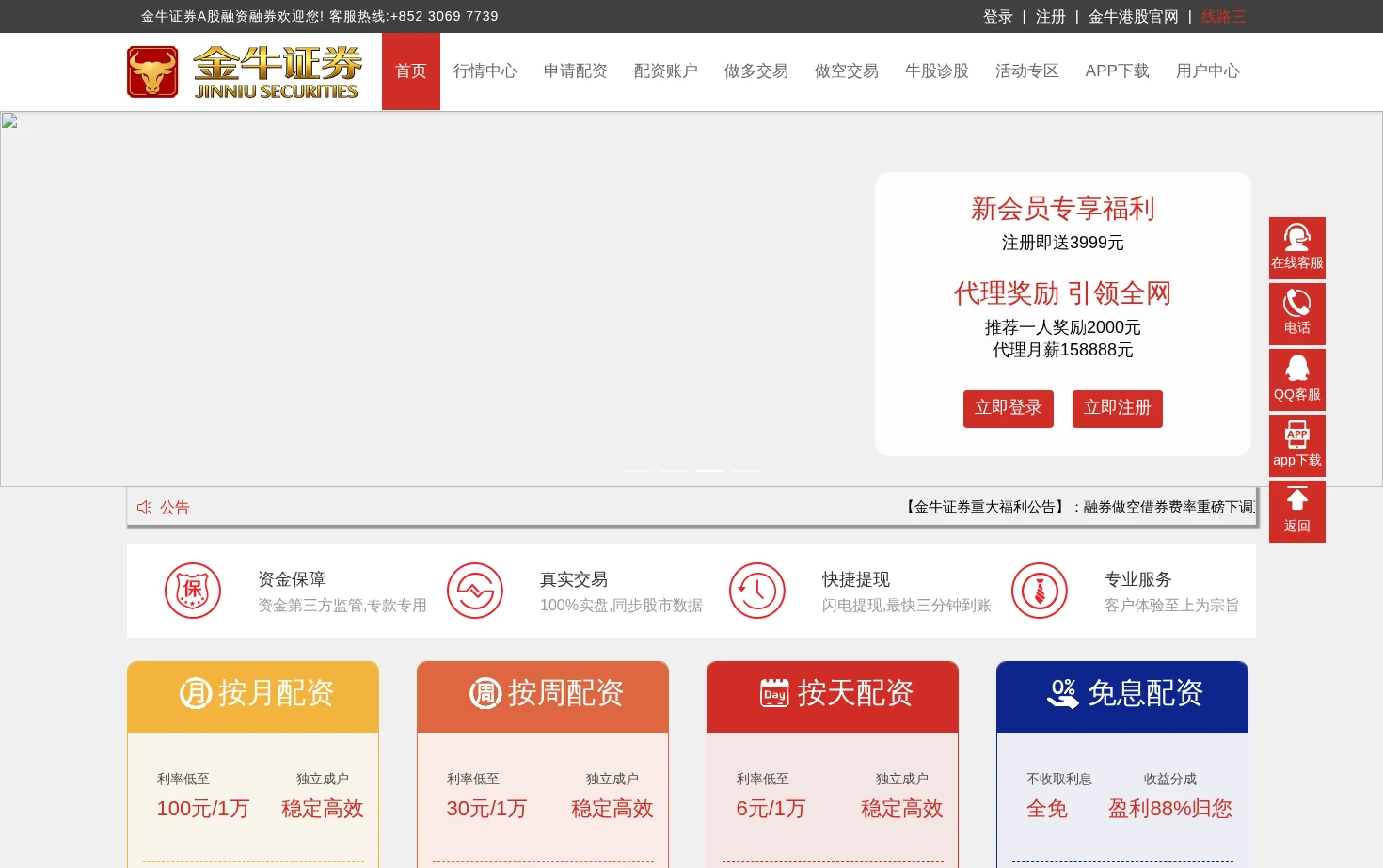Viewport: 1383px width, 868px height.
Task: Go to 申请配资 in navigation
Action: pos(576,71)
